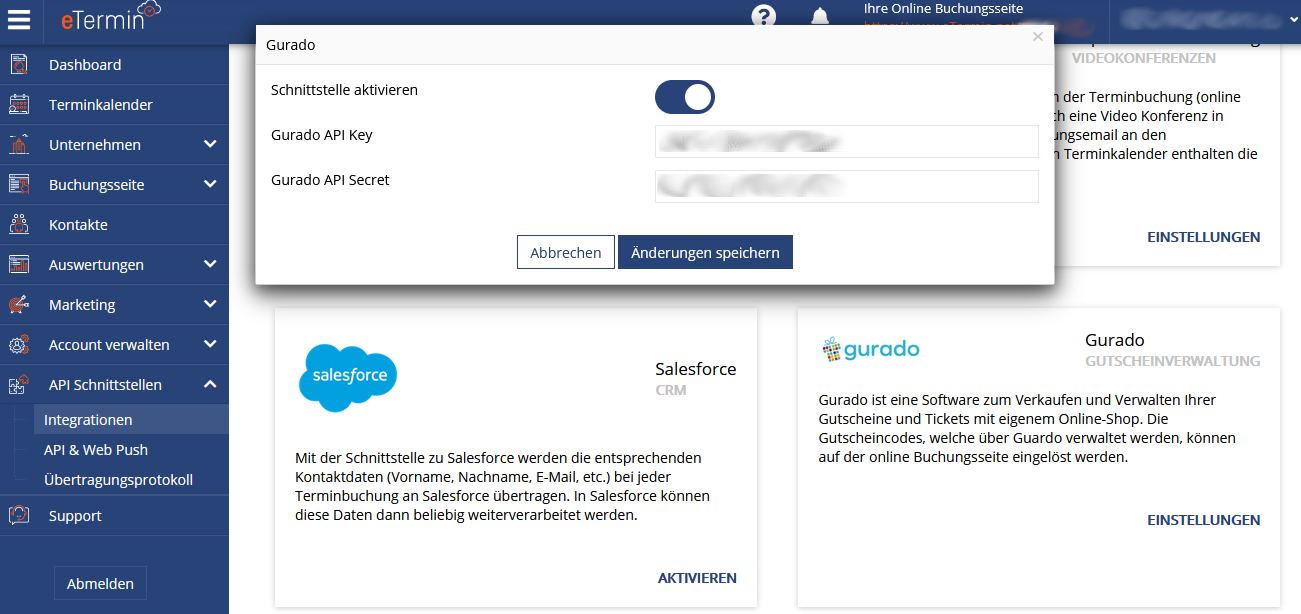Click the Dashboard sidebar icon

(x=19, y=65)
